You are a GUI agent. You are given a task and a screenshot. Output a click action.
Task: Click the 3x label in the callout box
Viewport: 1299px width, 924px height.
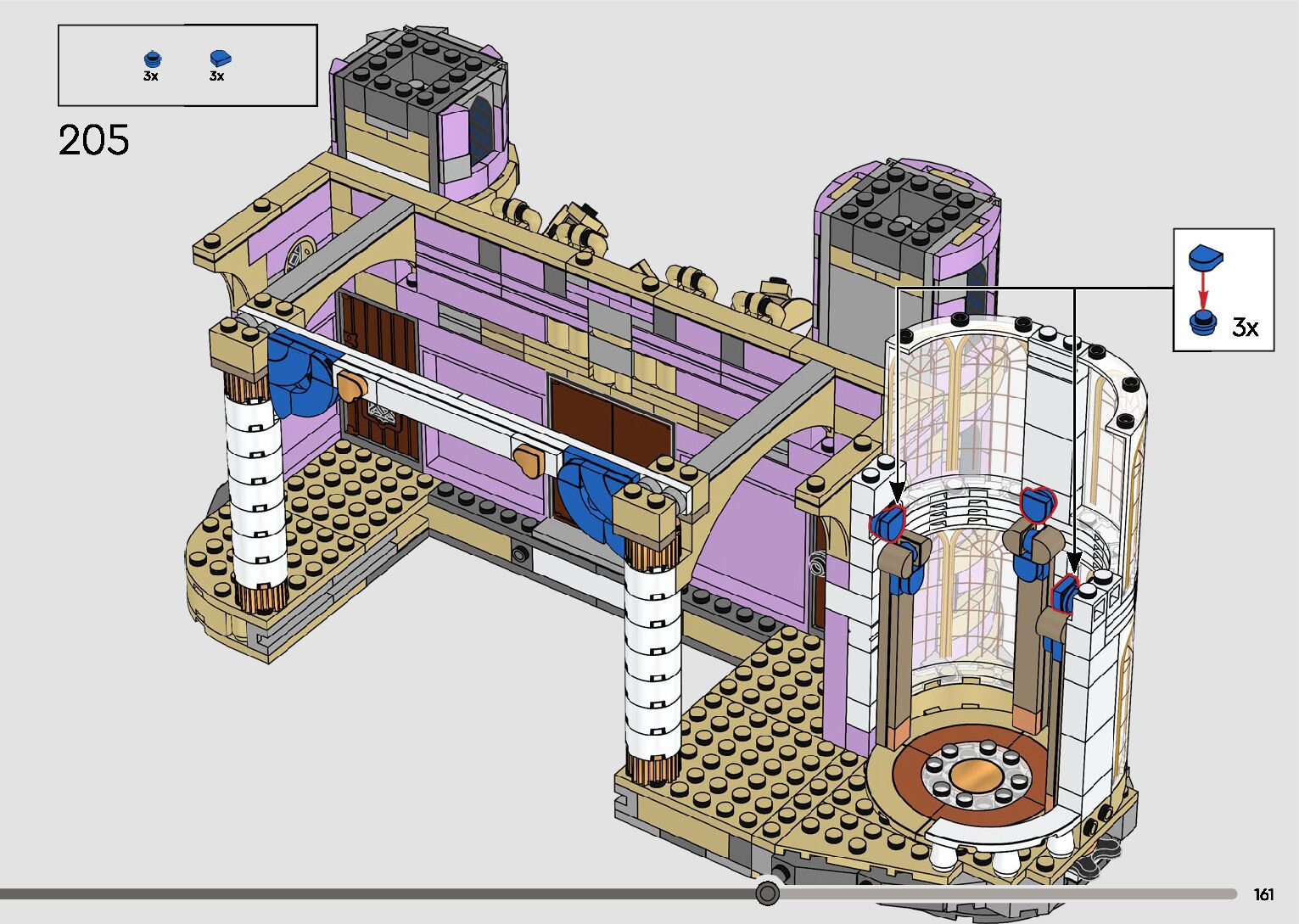pyautogui.click(x=1244, y=327)
